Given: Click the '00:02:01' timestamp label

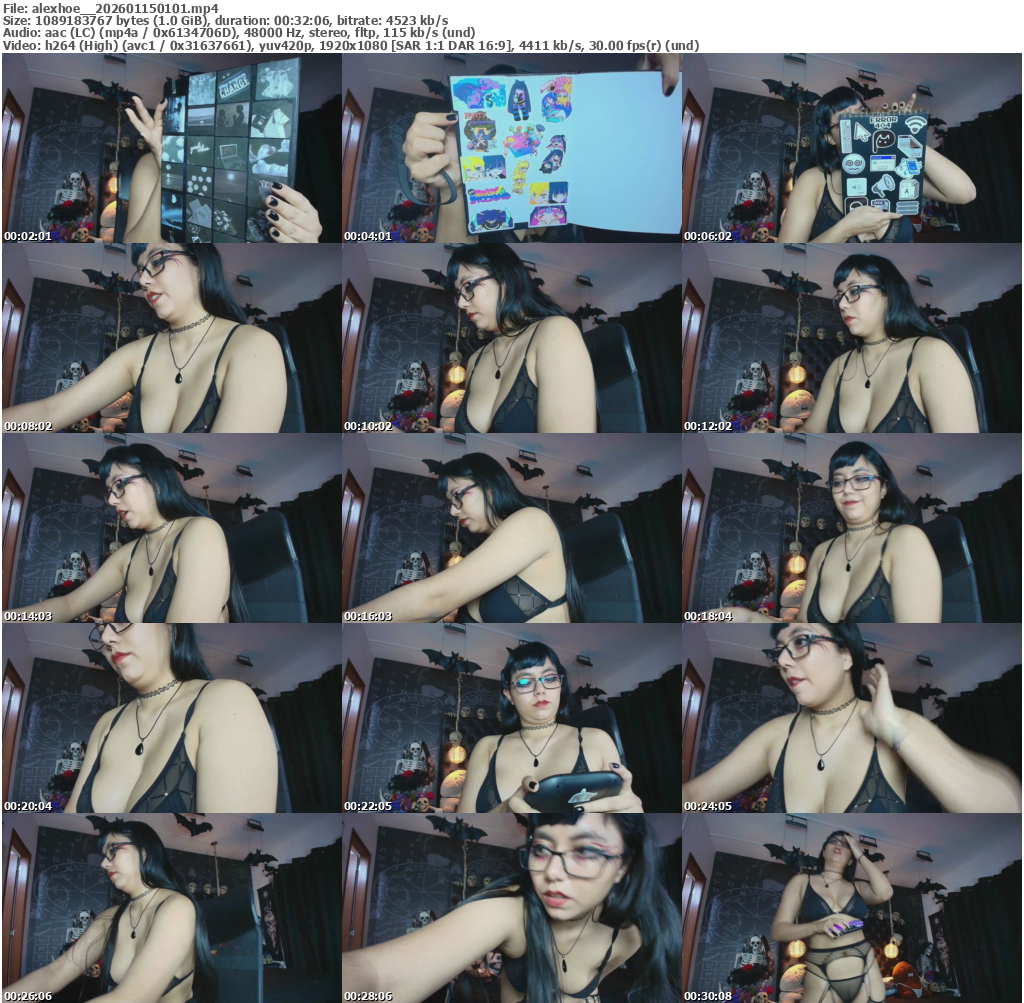Looking at the screenshot, I should 28,236.
